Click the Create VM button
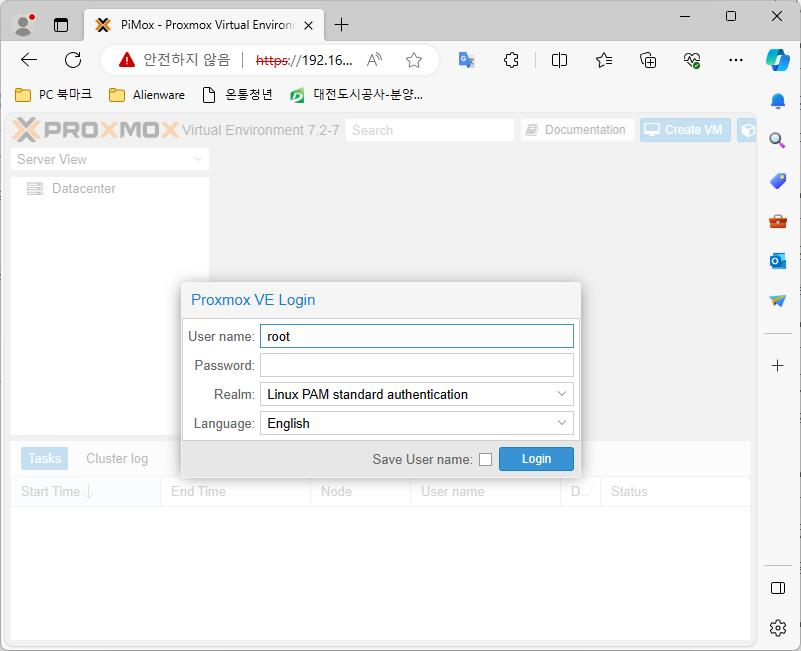 click(x=685, y=130)
